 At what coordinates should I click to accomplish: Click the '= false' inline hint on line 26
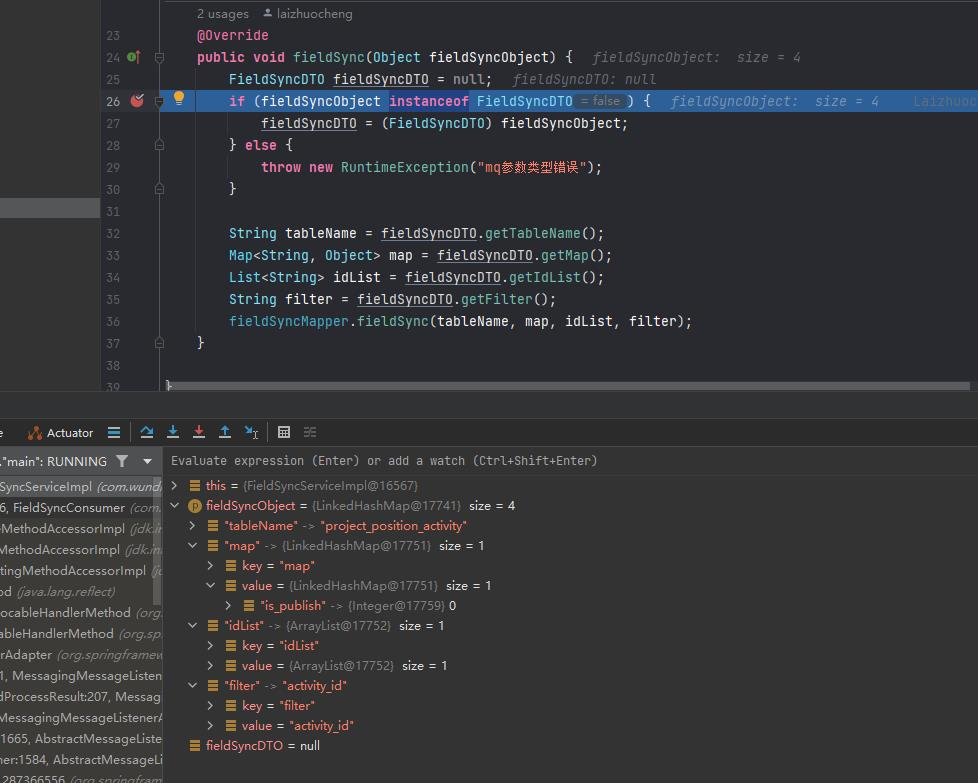601,101
